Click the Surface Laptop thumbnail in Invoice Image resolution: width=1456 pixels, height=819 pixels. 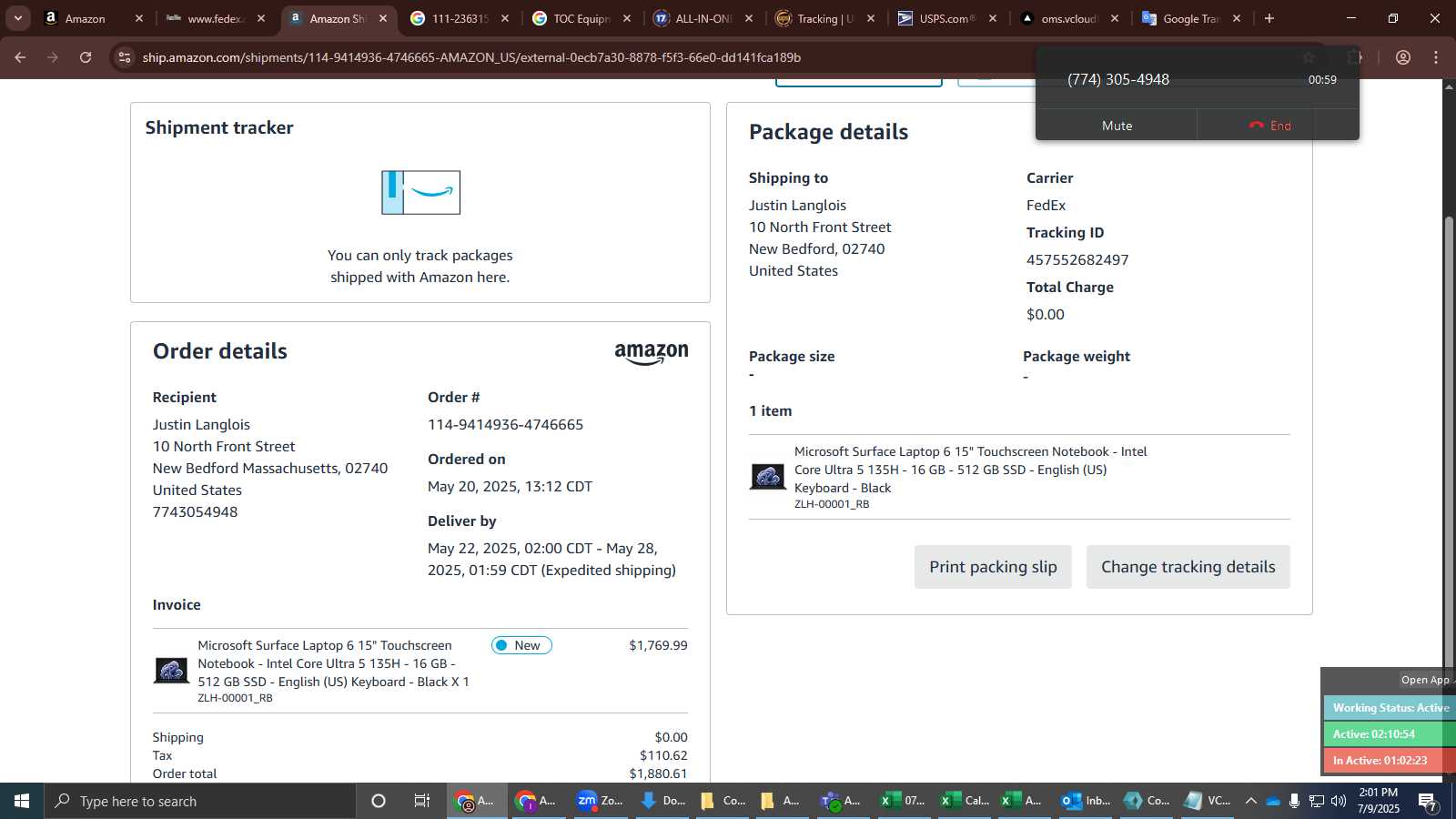click(x=171, y=671)
